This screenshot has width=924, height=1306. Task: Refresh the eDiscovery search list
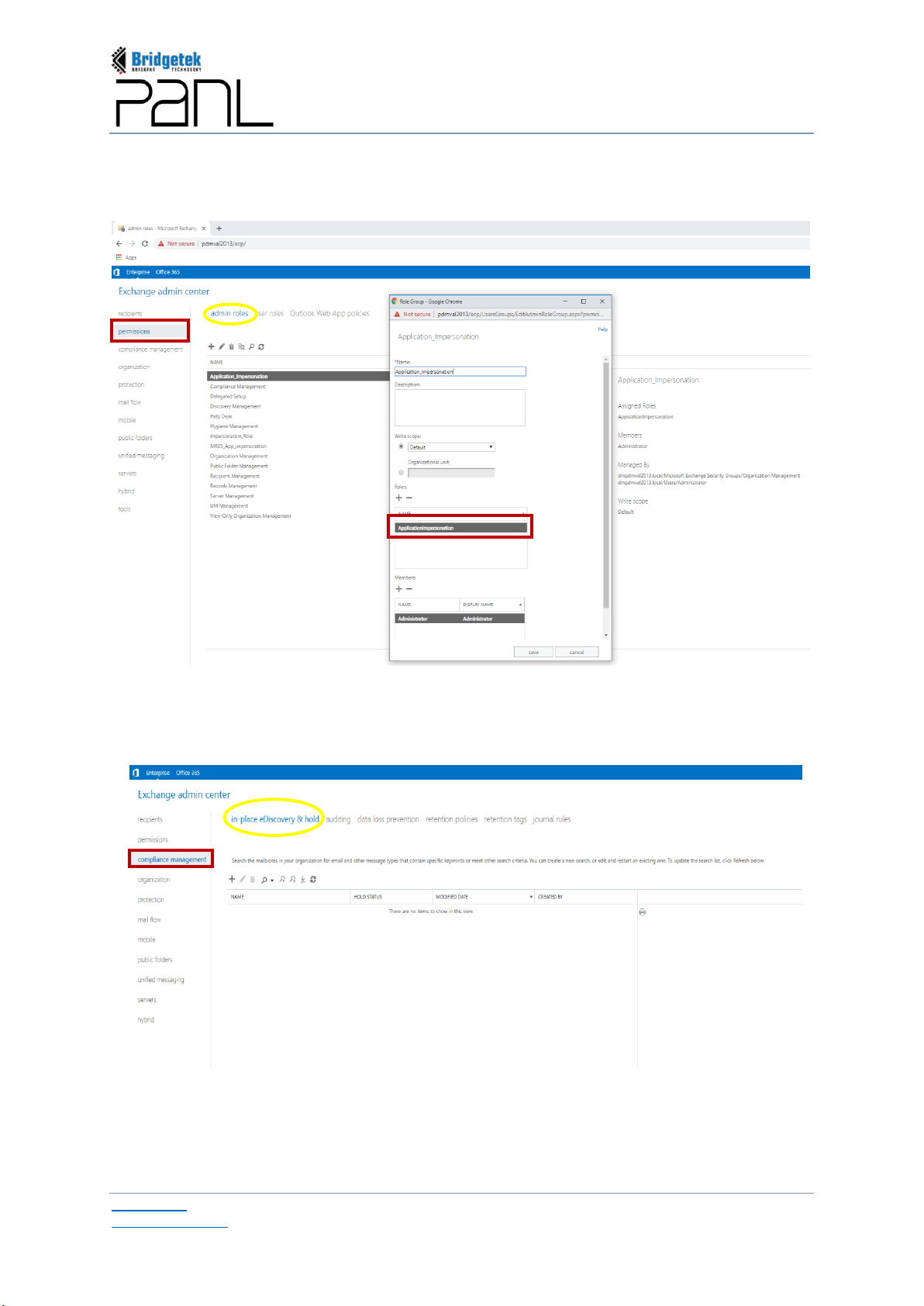pyautogui.click(x=313, y=879)
